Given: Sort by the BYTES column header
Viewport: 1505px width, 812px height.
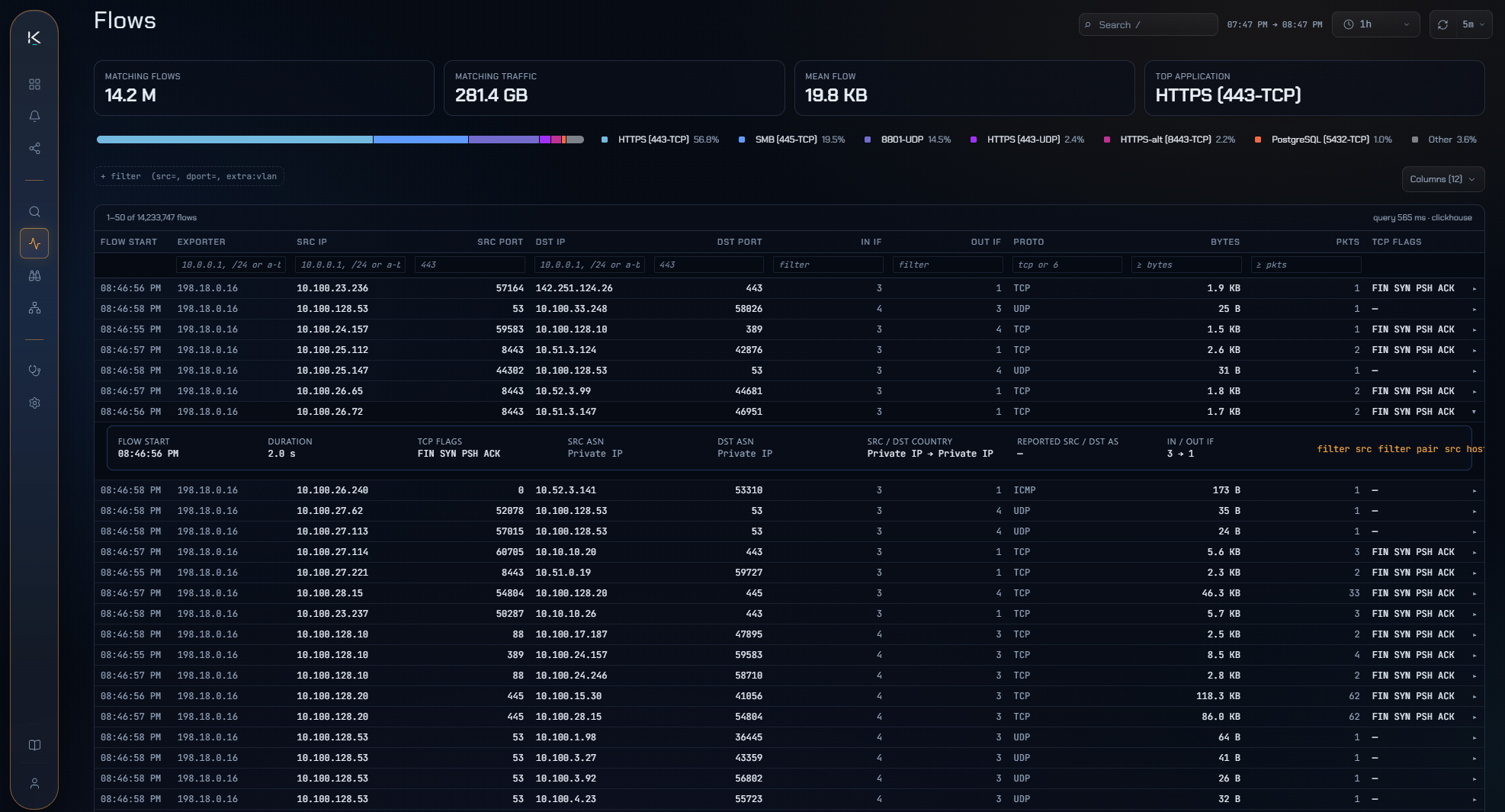Looking at the screenshot, I should point(1225,242).
